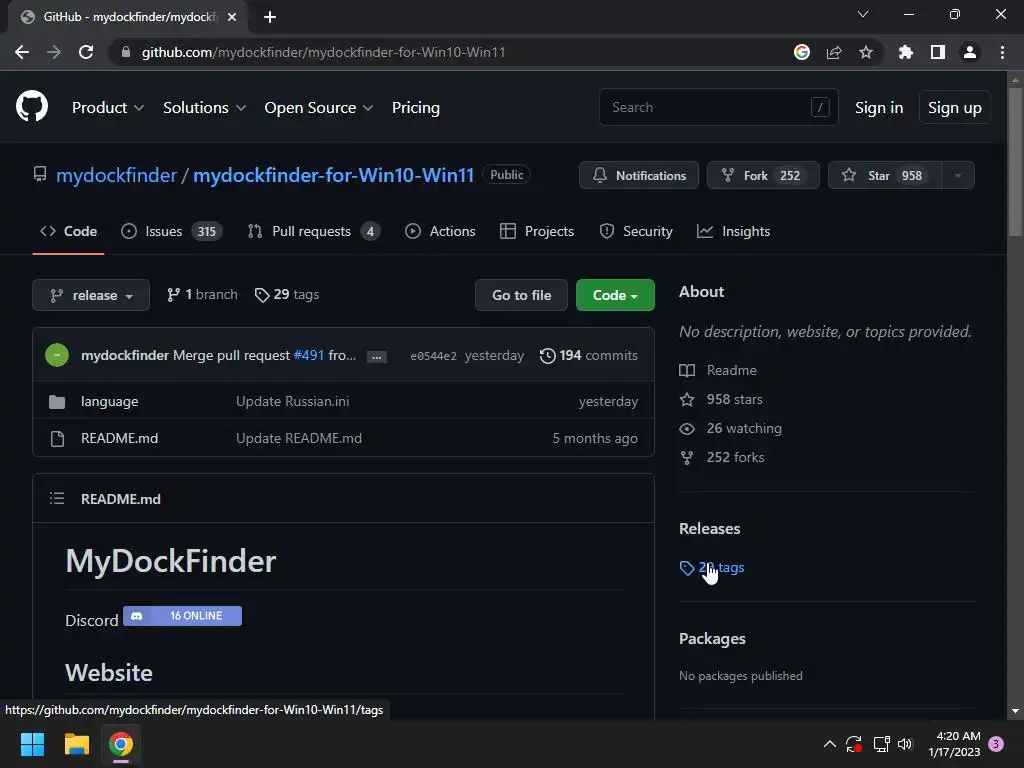
Task: Open pull request #491 link
Action: coord(309,355)
